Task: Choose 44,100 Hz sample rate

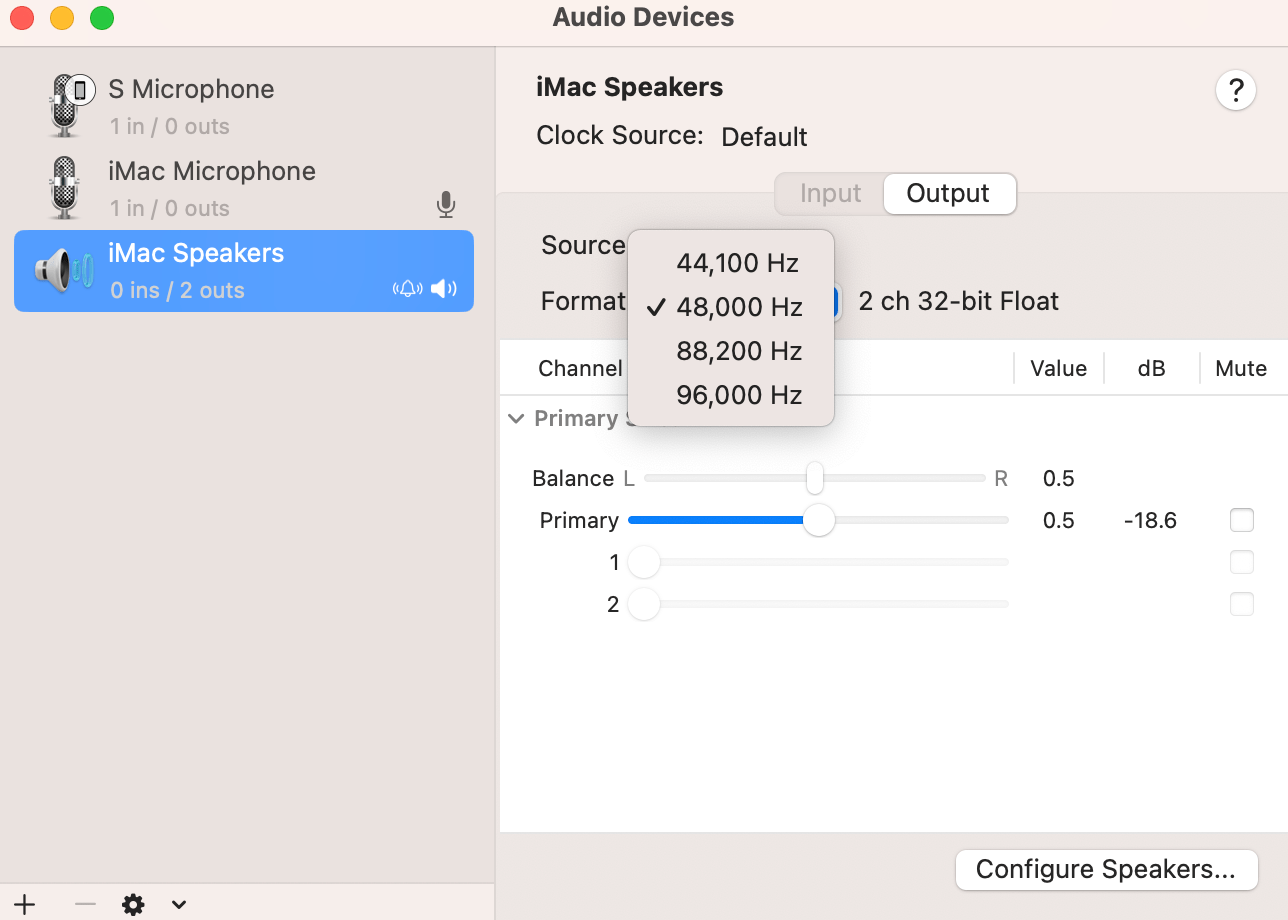Action: click(731, 263)
